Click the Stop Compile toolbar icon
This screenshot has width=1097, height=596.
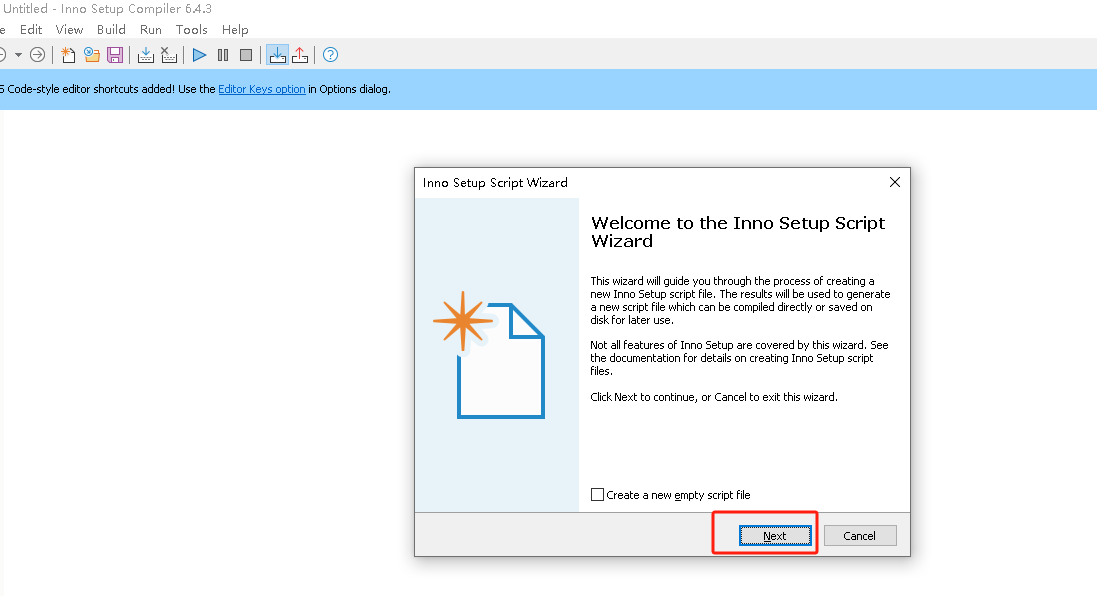click(169, 55)
